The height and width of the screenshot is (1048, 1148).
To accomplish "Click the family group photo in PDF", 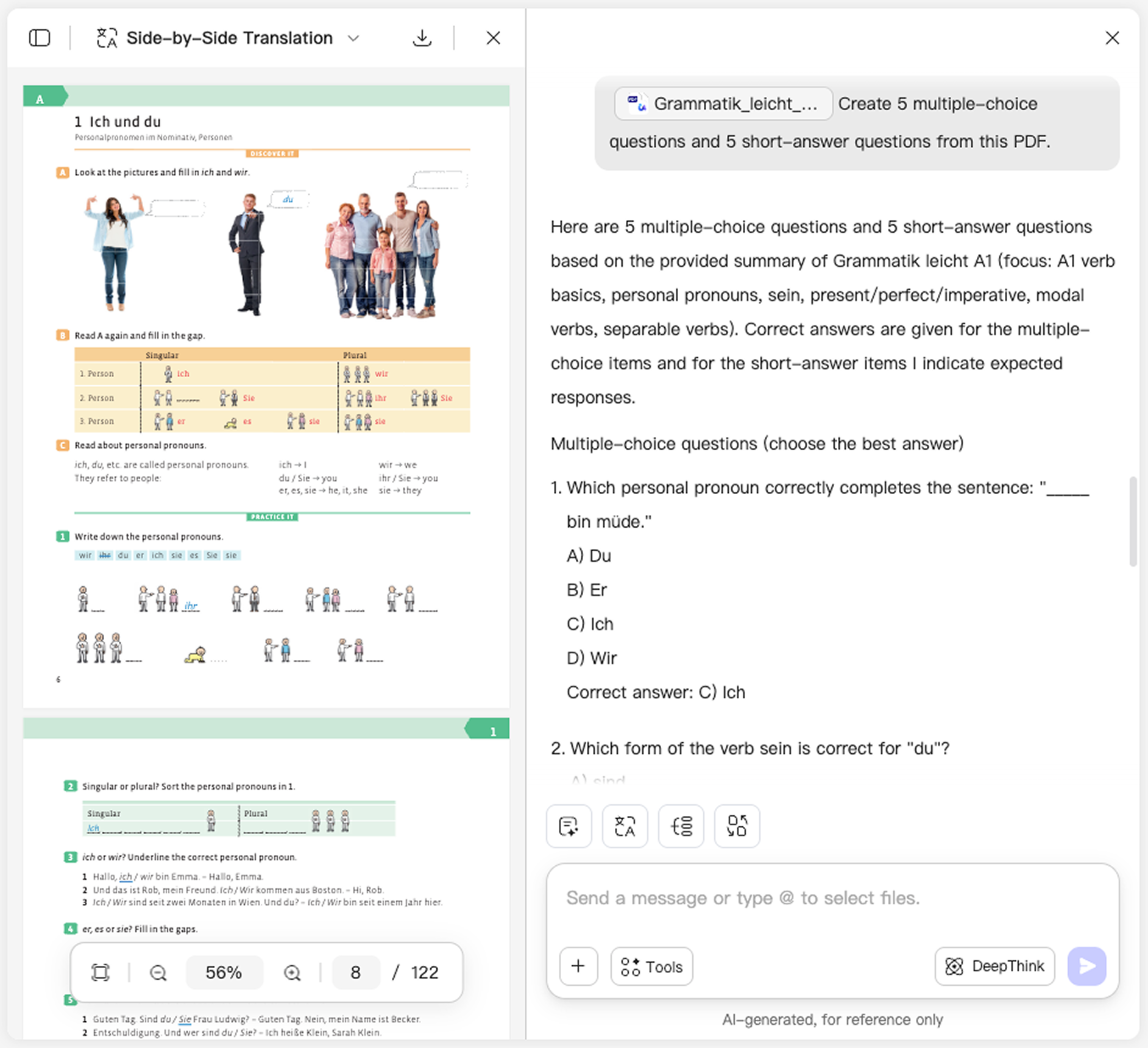I will tap(383, 256).
